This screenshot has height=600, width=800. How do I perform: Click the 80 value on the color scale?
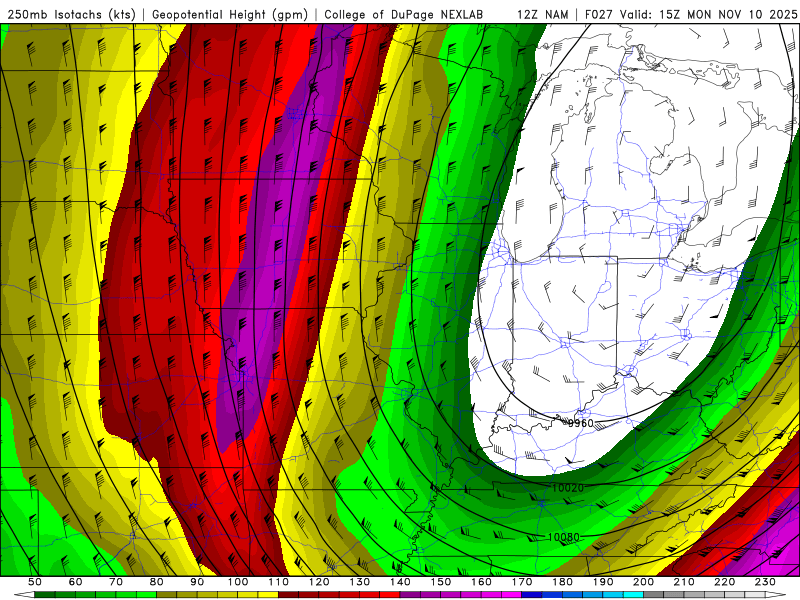click(157, 582)
